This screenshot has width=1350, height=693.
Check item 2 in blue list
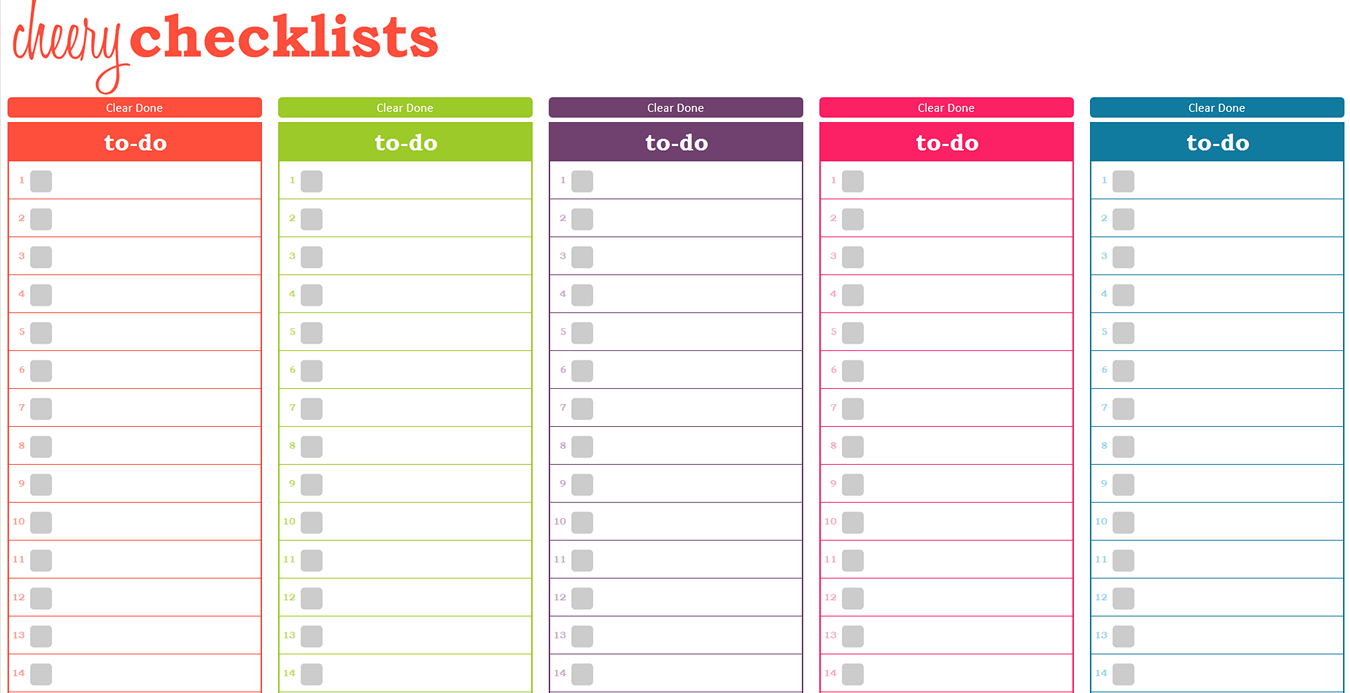click(x=1124, y=219)
